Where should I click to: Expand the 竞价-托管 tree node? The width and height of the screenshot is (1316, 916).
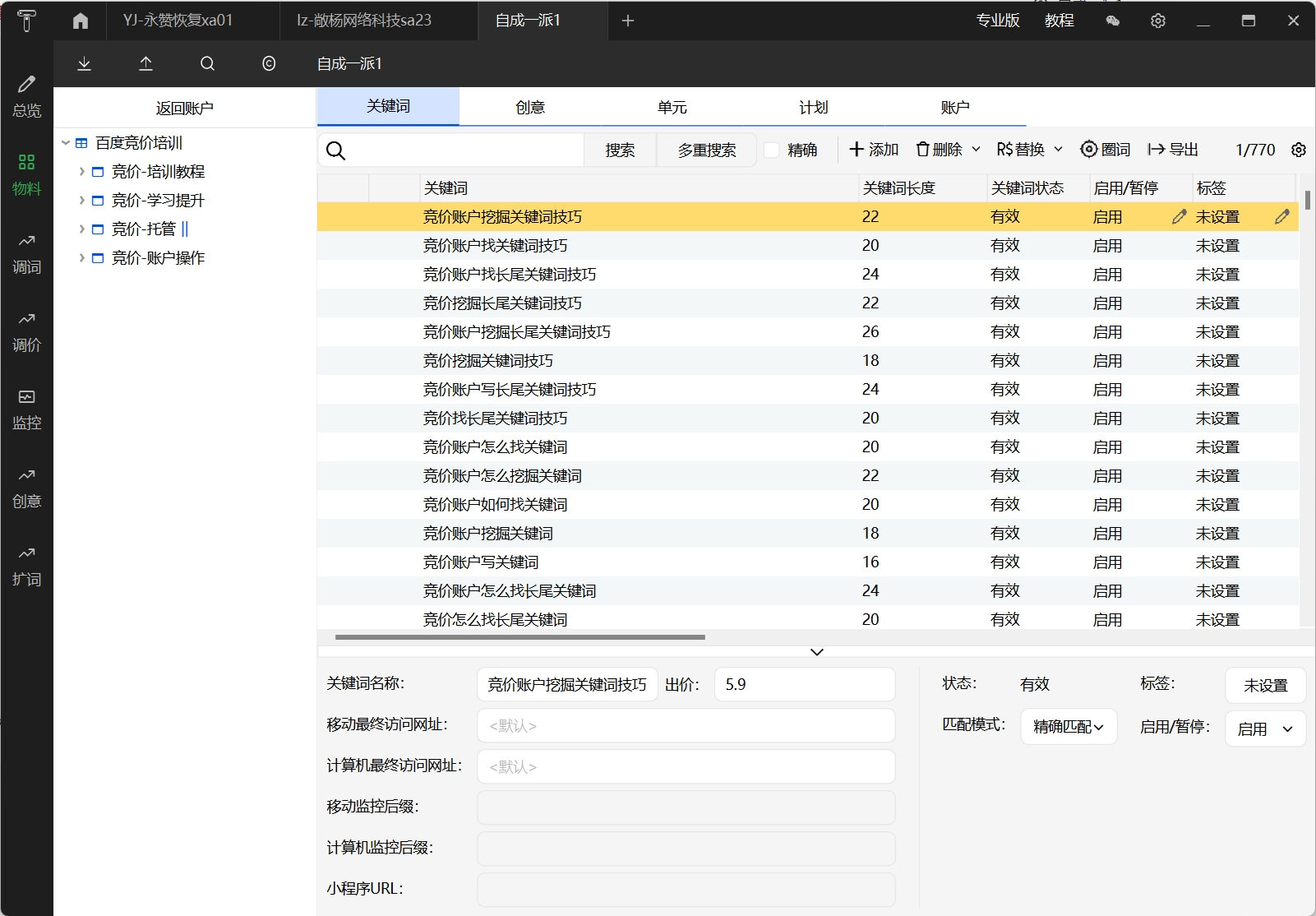(82, 229)
